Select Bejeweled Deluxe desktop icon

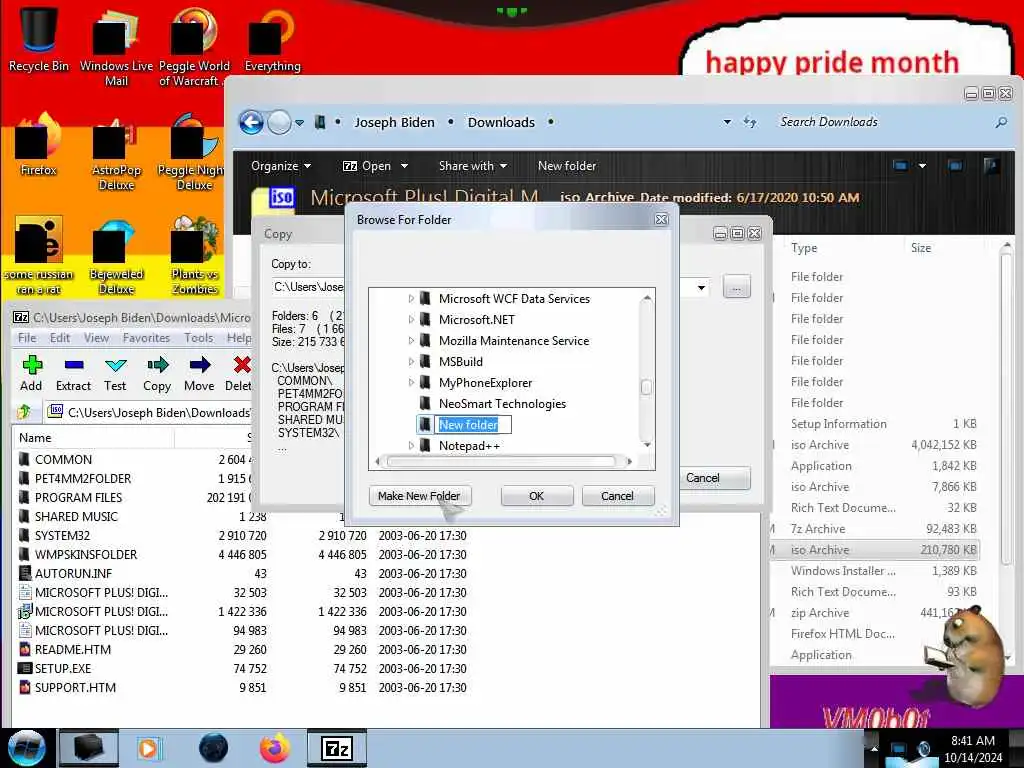(x=116, y=257)
